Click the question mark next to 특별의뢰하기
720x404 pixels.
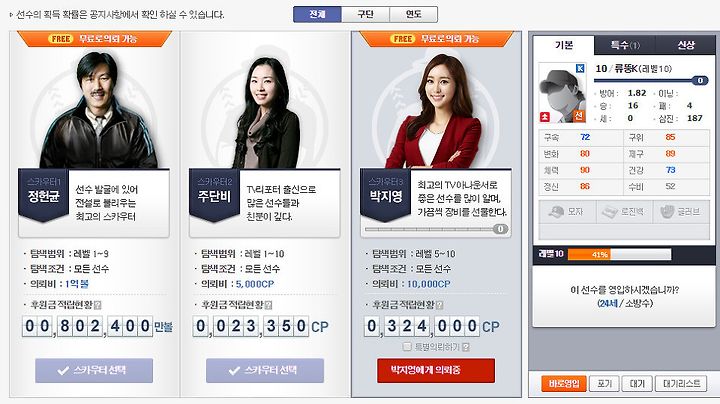coord(466,347)
